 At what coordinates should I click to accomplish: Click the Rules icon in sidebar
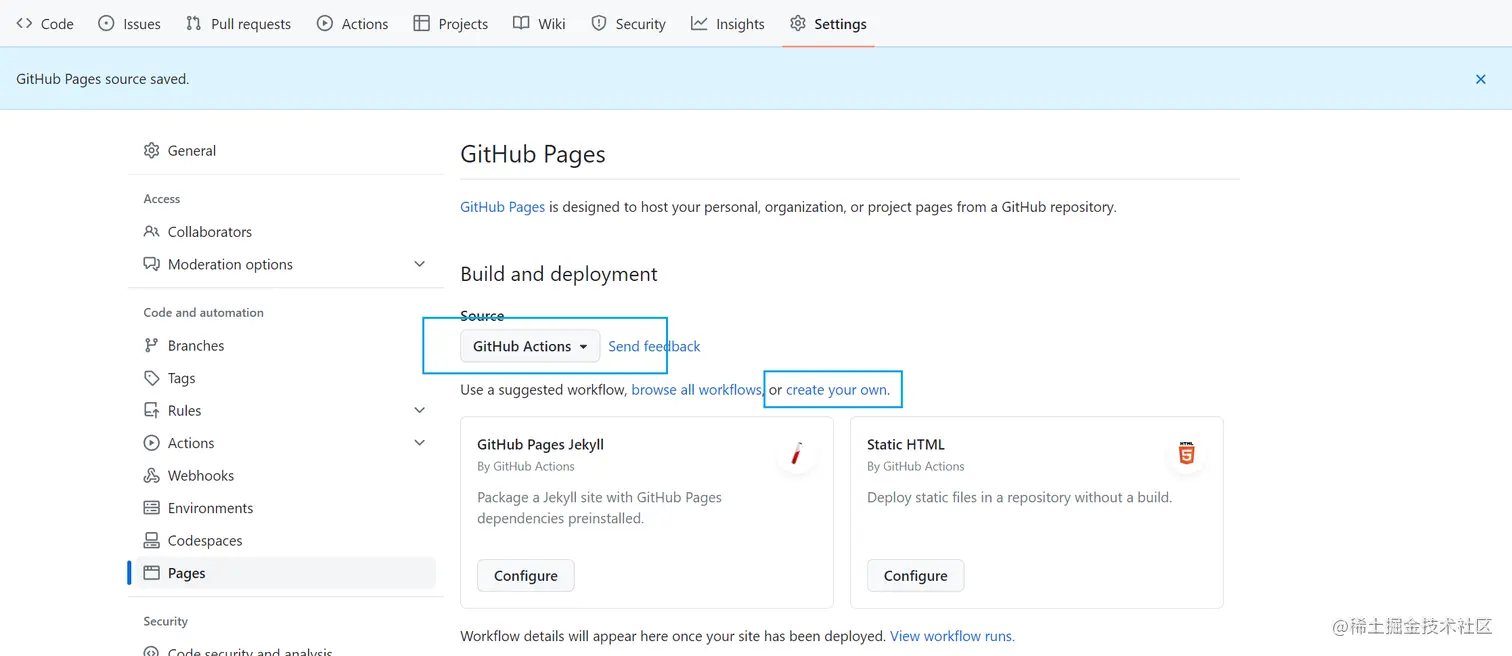pos(152,411)
